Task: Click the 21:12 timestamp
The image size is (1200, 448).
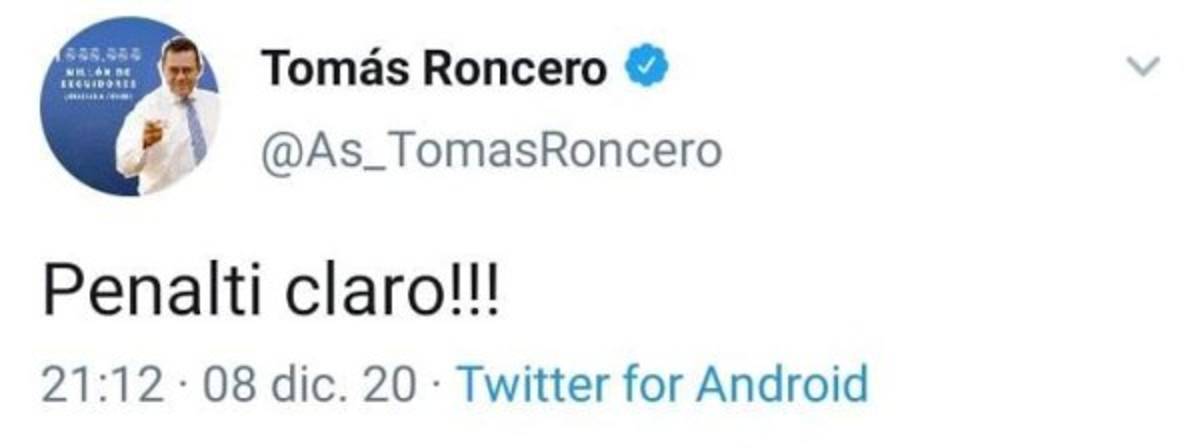Action: (x=102, y=385)
